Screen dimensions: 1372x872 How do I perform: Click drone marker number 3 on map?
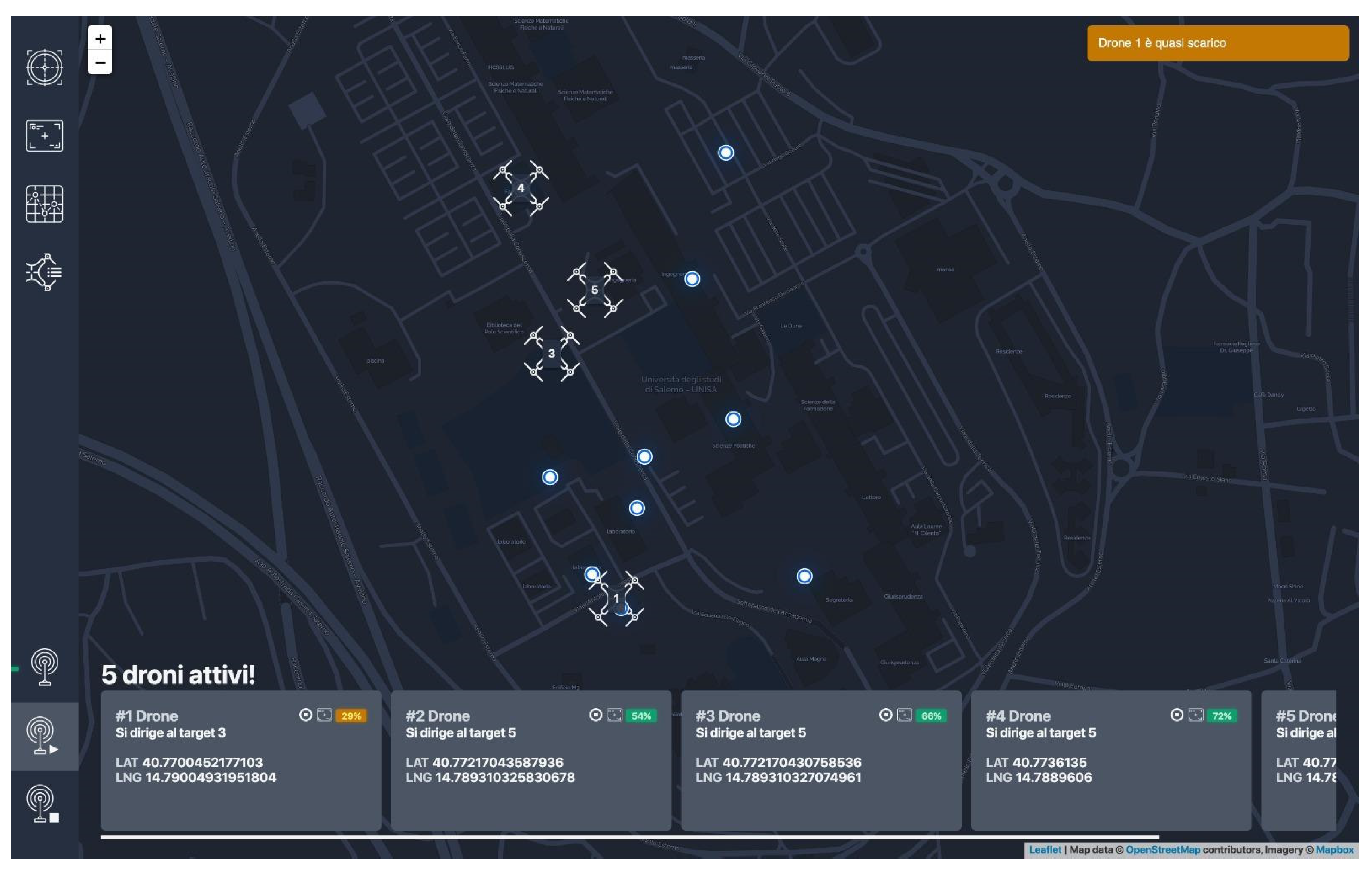[551, 354]
